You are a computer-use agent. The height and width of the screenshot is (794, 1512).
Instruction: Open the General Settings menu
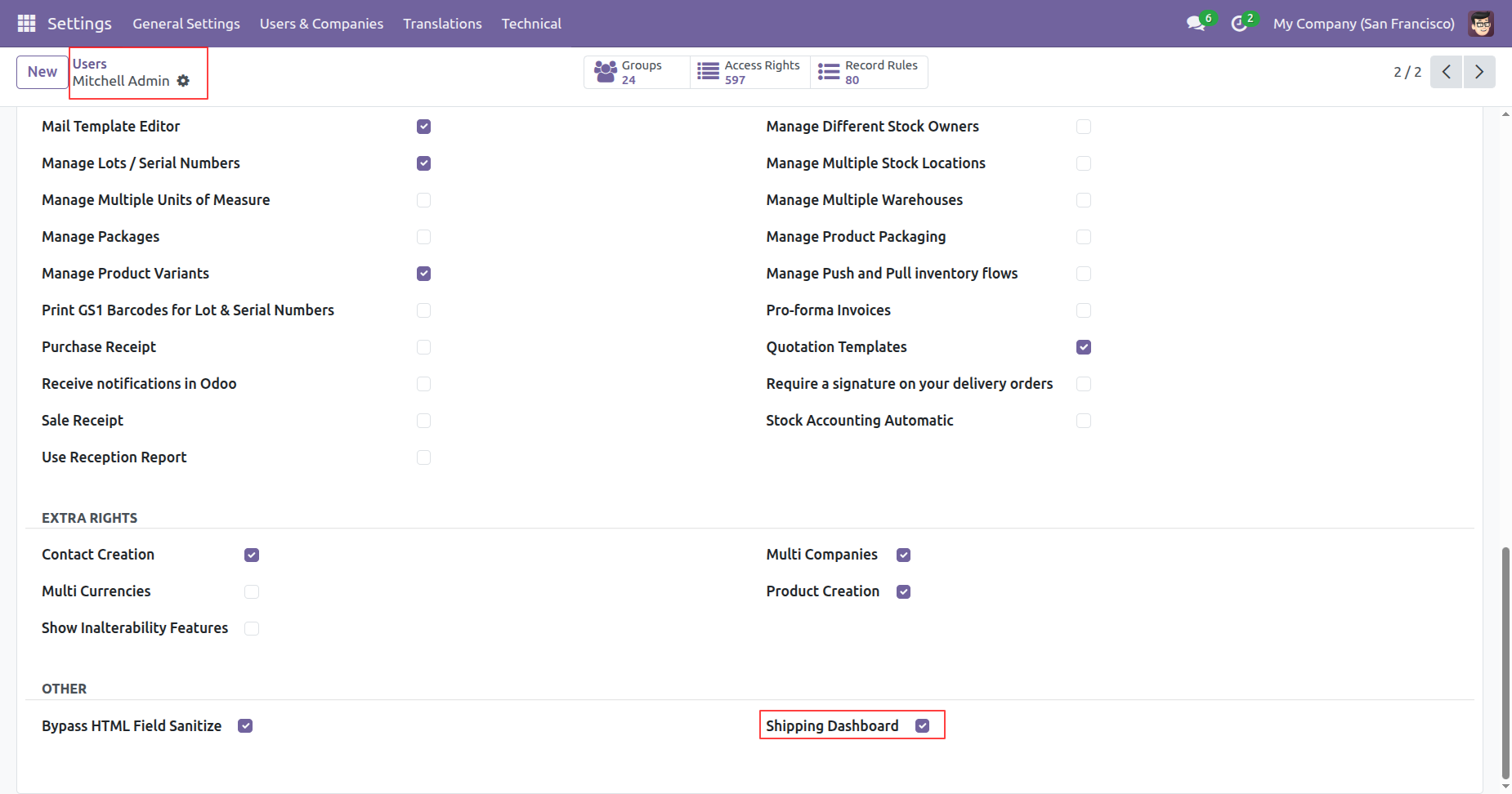point(186,24)
